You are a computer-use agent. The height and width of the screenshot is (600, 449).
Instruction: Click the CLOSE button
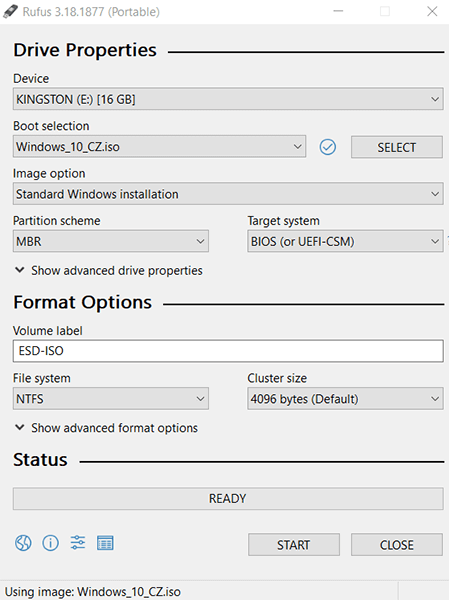[x=397, y=545]
